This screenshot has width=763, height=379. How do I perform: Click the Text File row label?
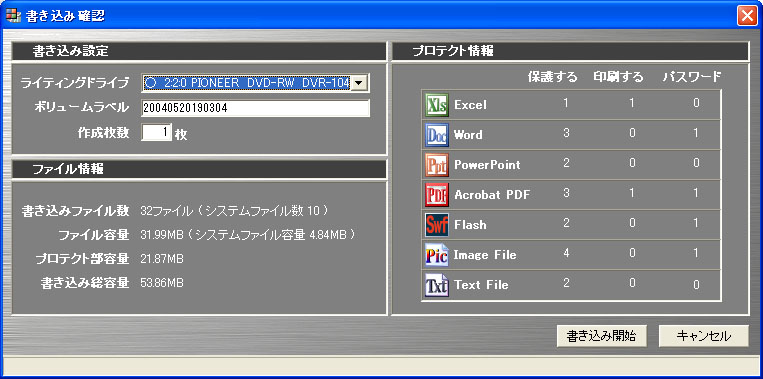pyautogui.click(x=481, y=285)
